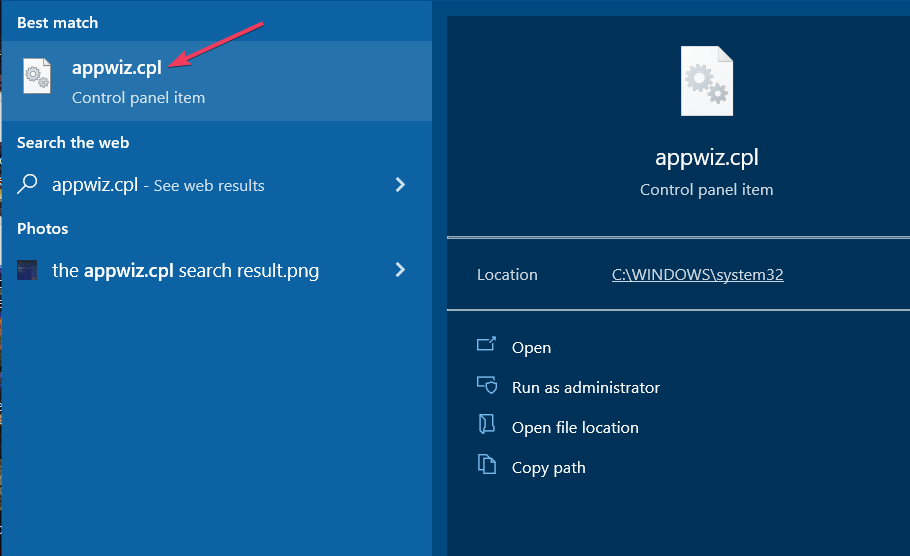Choose Open file location
The width and height of the screenshot is (910, 556).
tap(574, 427)
